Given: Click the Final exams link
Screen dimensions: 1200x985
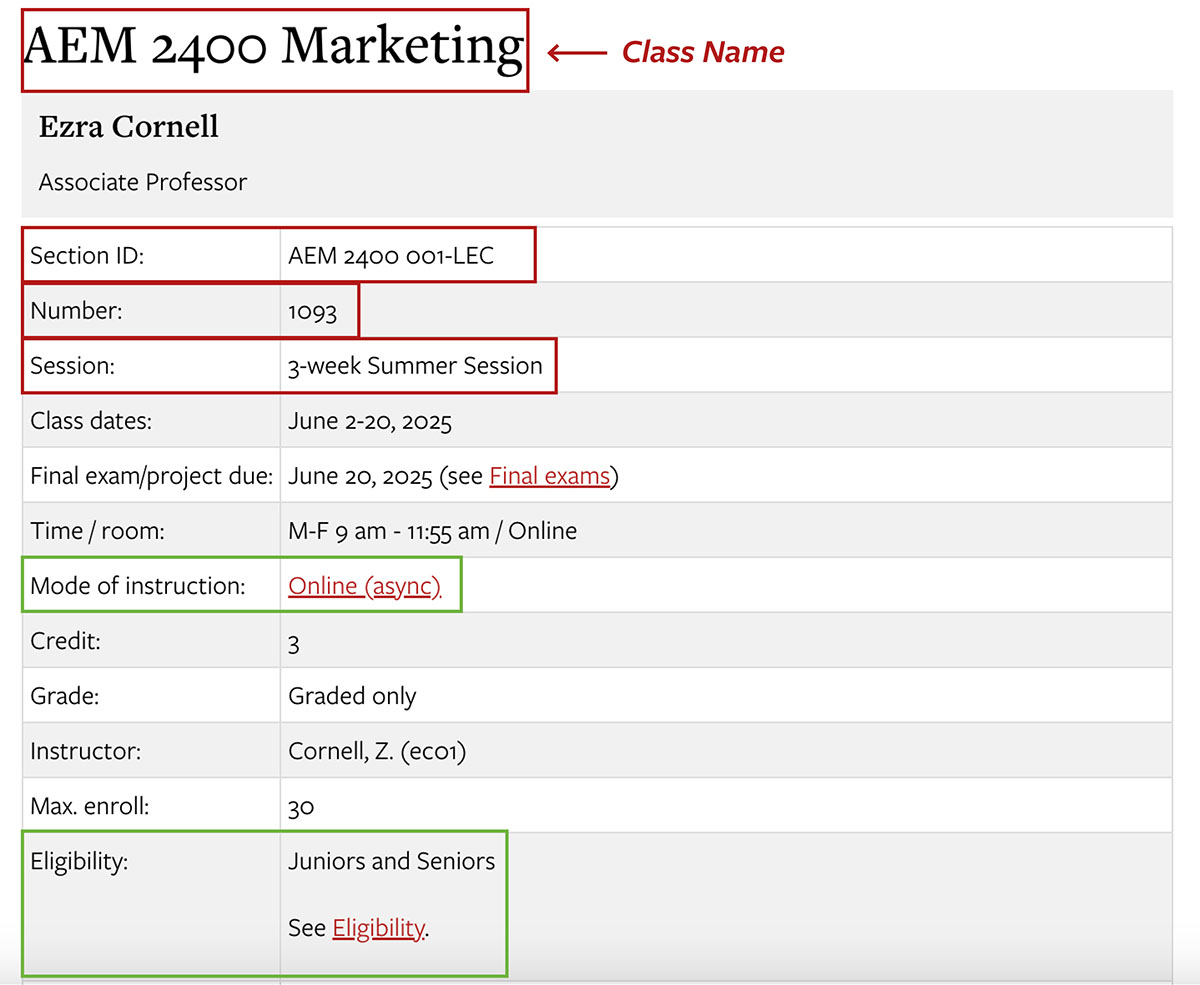Looking at the screenshot, I should tap(549, 476).
